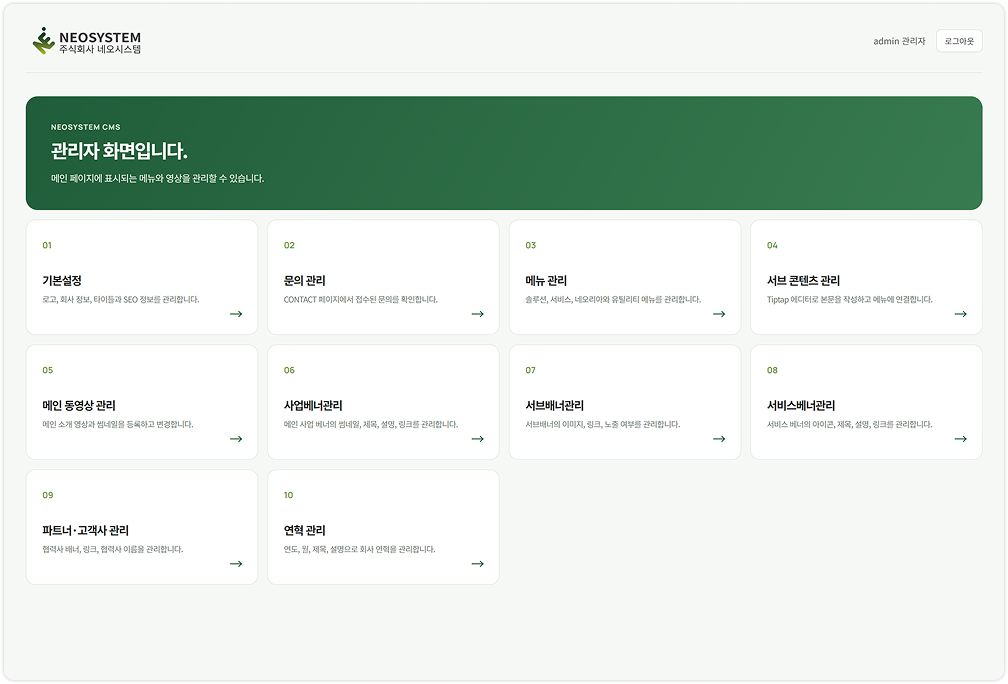The image size is (1008, 684).
Task: Open the 서비스베너관리 card title
Action: (801, 405)
